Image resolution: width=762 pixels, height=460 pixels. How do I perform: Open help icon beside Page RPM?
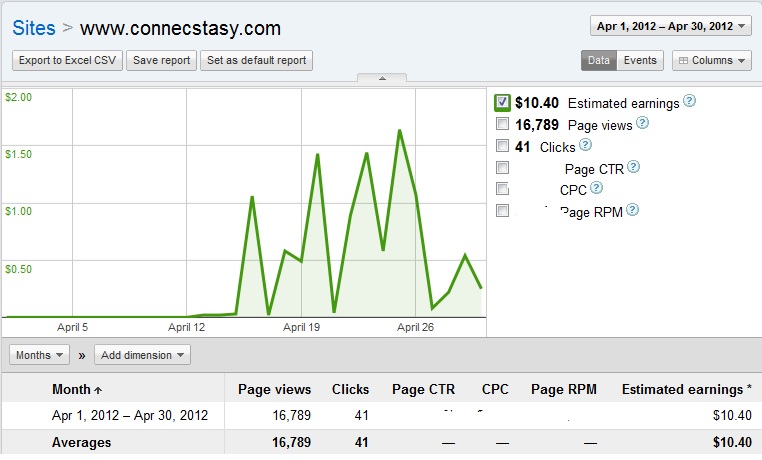(x=632, y=210)
